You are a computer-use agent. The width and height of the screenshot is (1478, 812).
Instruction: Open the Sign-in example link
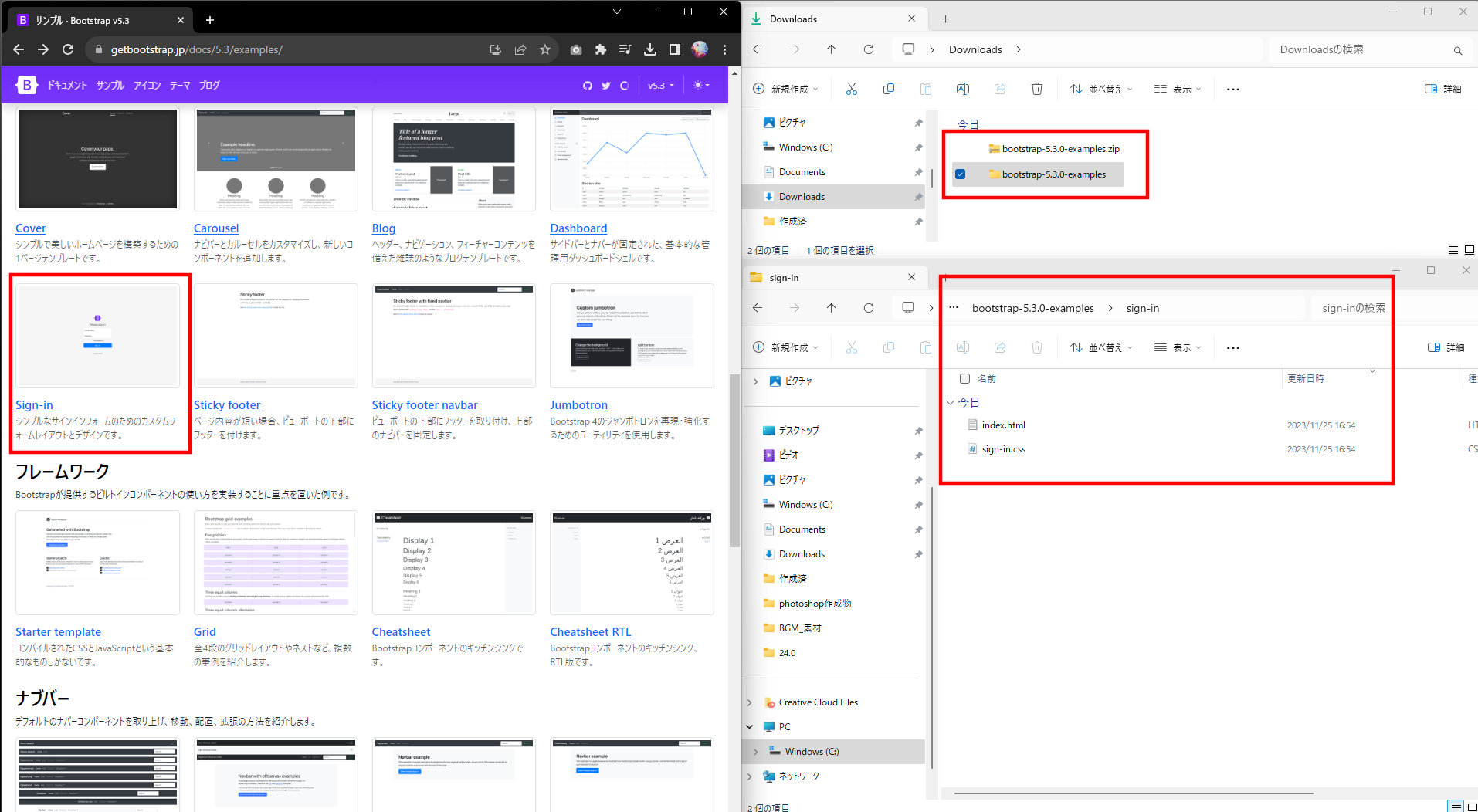click(x=34, y=404)
